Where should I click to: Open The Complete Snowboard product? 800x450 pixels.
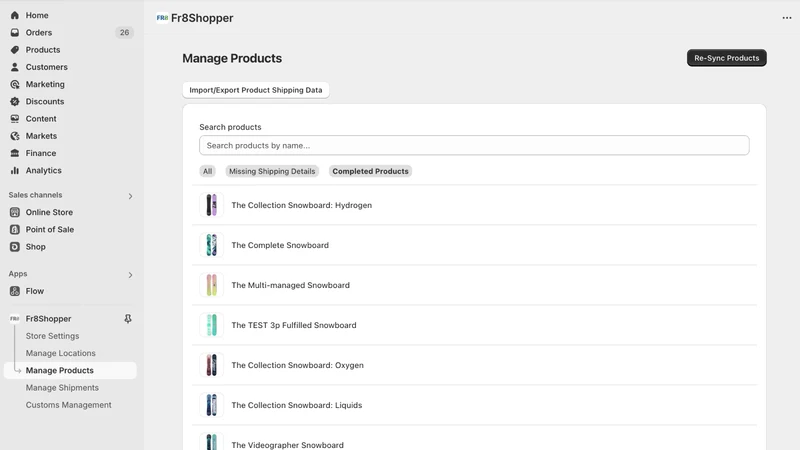pos(280,245)
